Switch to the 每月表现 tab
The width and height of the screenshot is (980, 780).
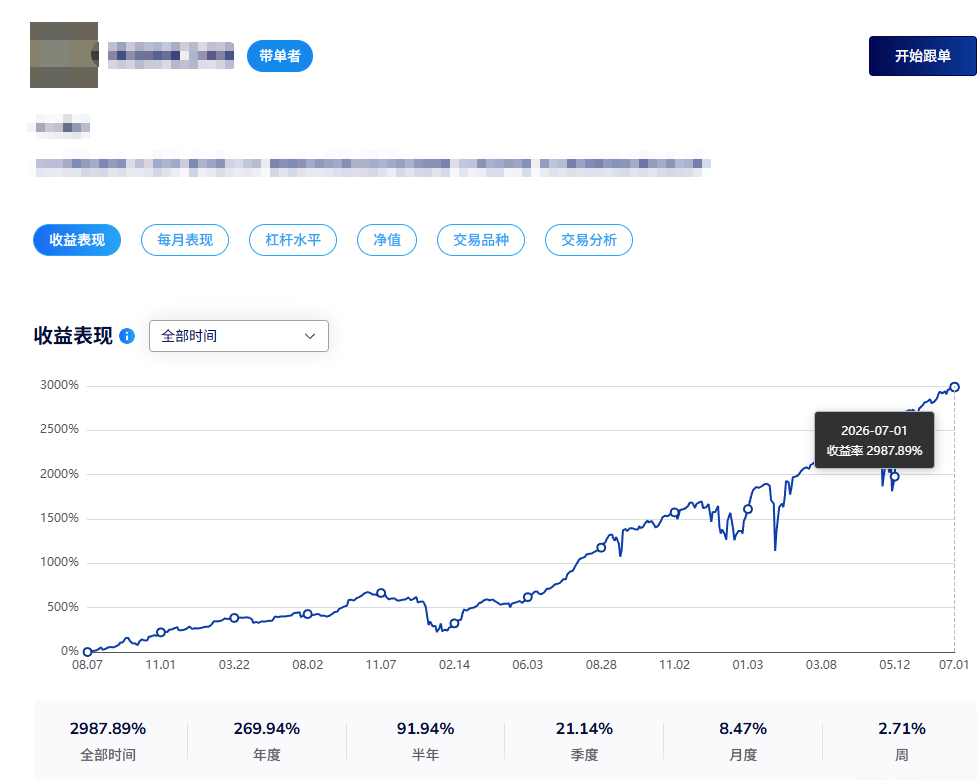(185, 240)
